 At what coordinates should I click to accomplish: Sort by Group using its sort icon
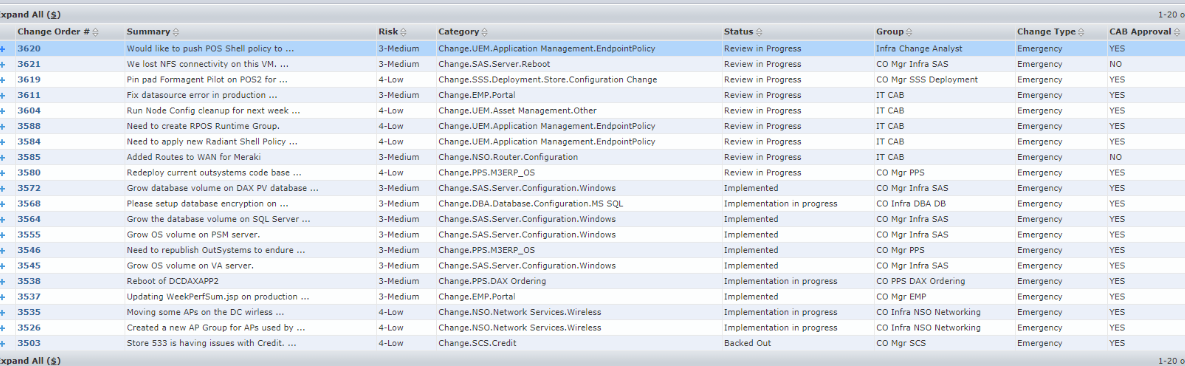click(910, 32)
